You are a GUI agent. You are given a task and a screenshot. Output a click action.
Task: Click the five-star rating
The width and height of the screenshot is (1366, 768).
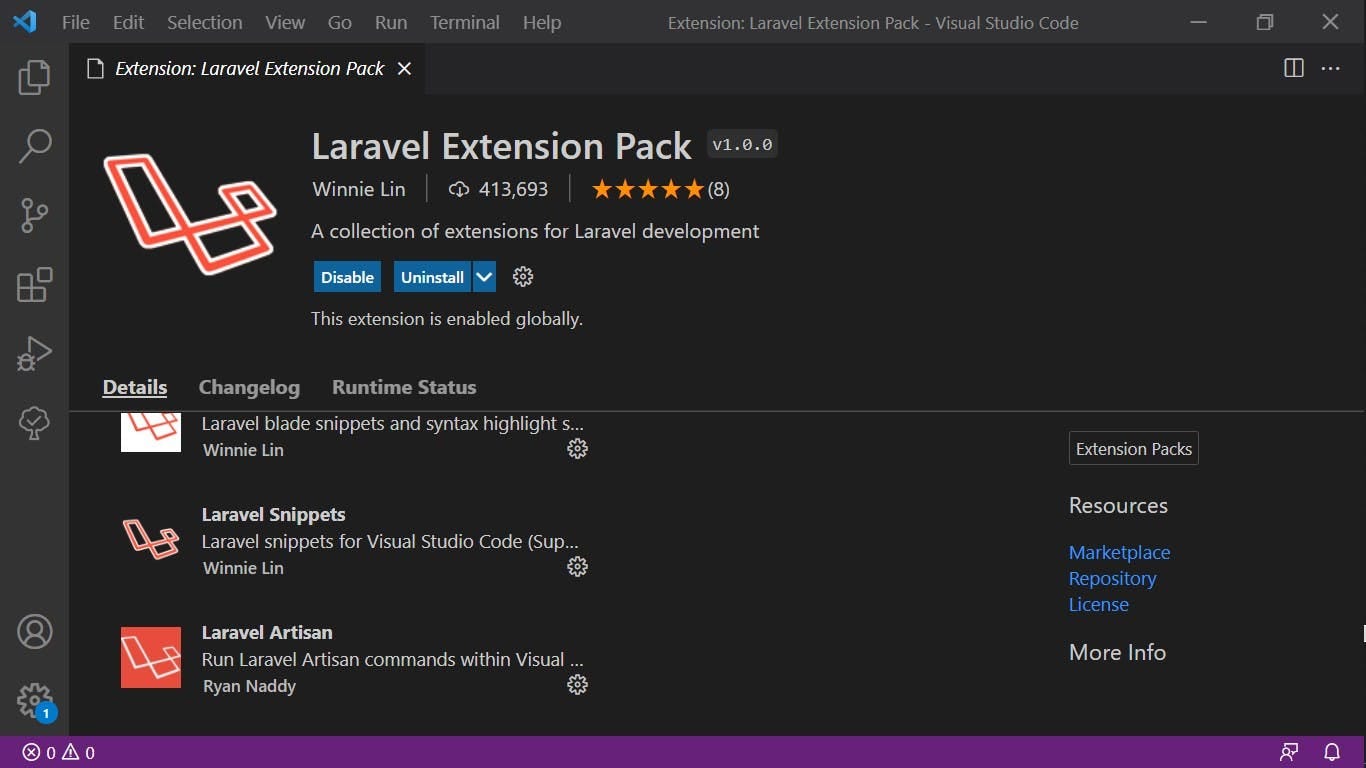[x=648, y=189]
